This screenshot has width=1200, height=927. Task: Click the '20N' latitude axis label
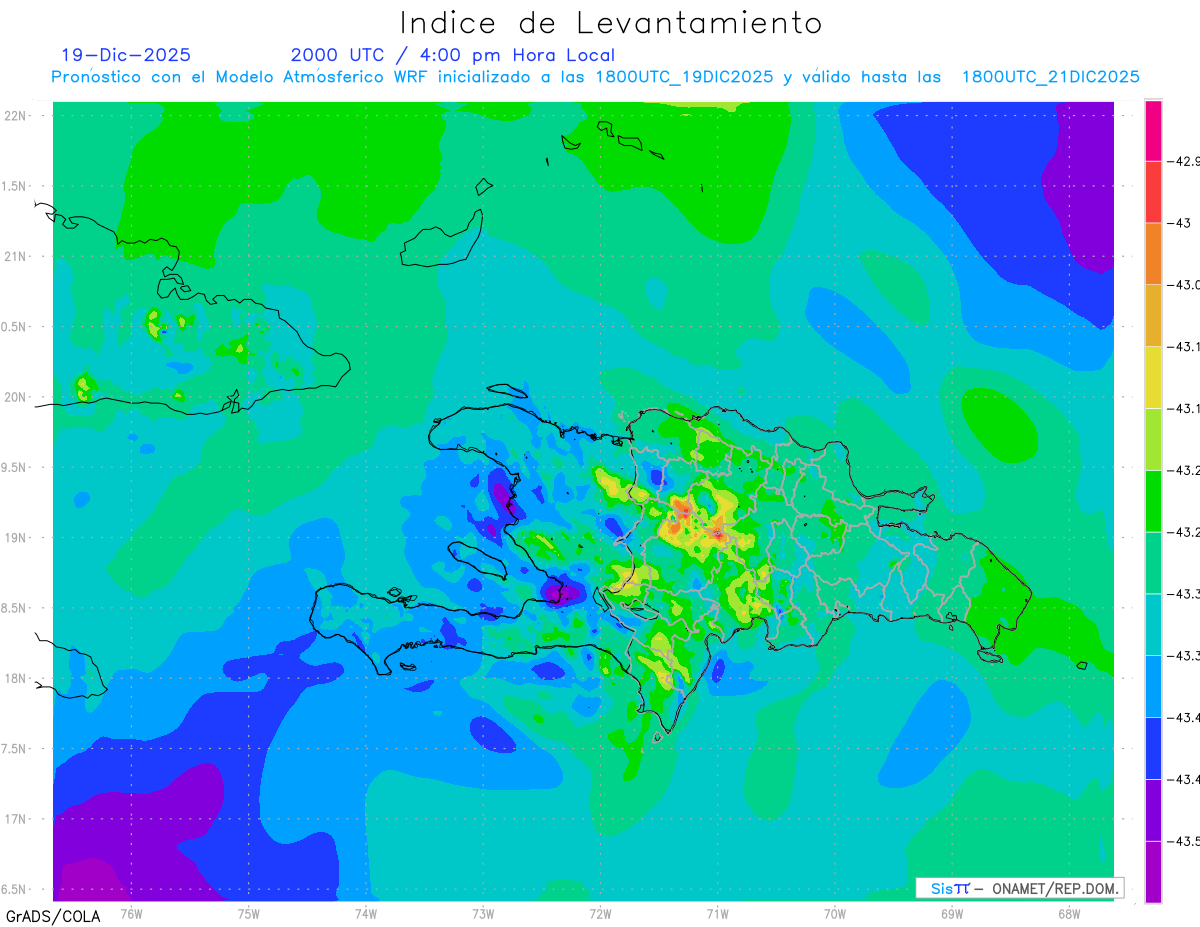16,397
